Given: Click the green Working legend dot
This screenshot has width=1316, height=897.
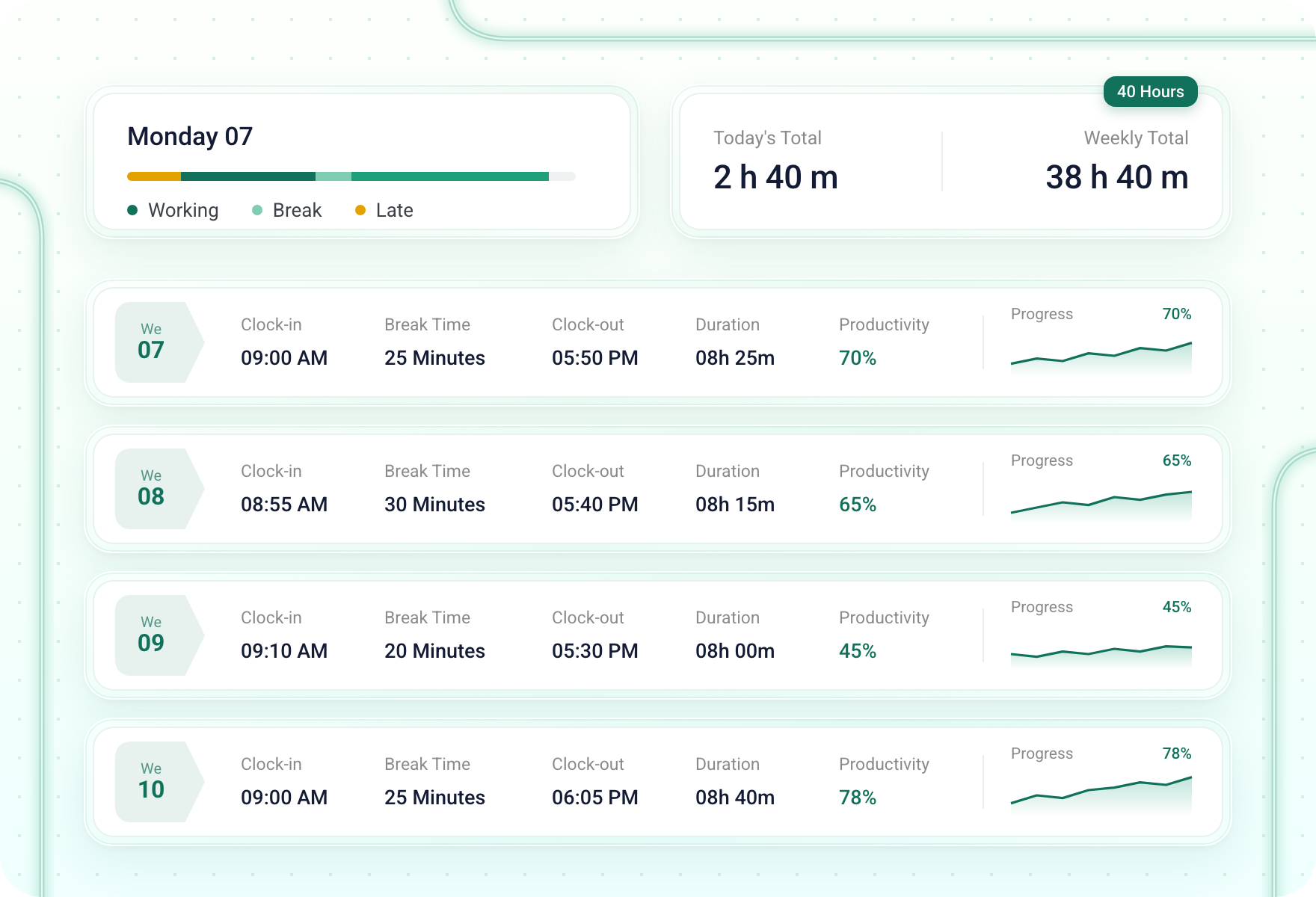Looking at the screenshot, I should click(x=132, y=210).
